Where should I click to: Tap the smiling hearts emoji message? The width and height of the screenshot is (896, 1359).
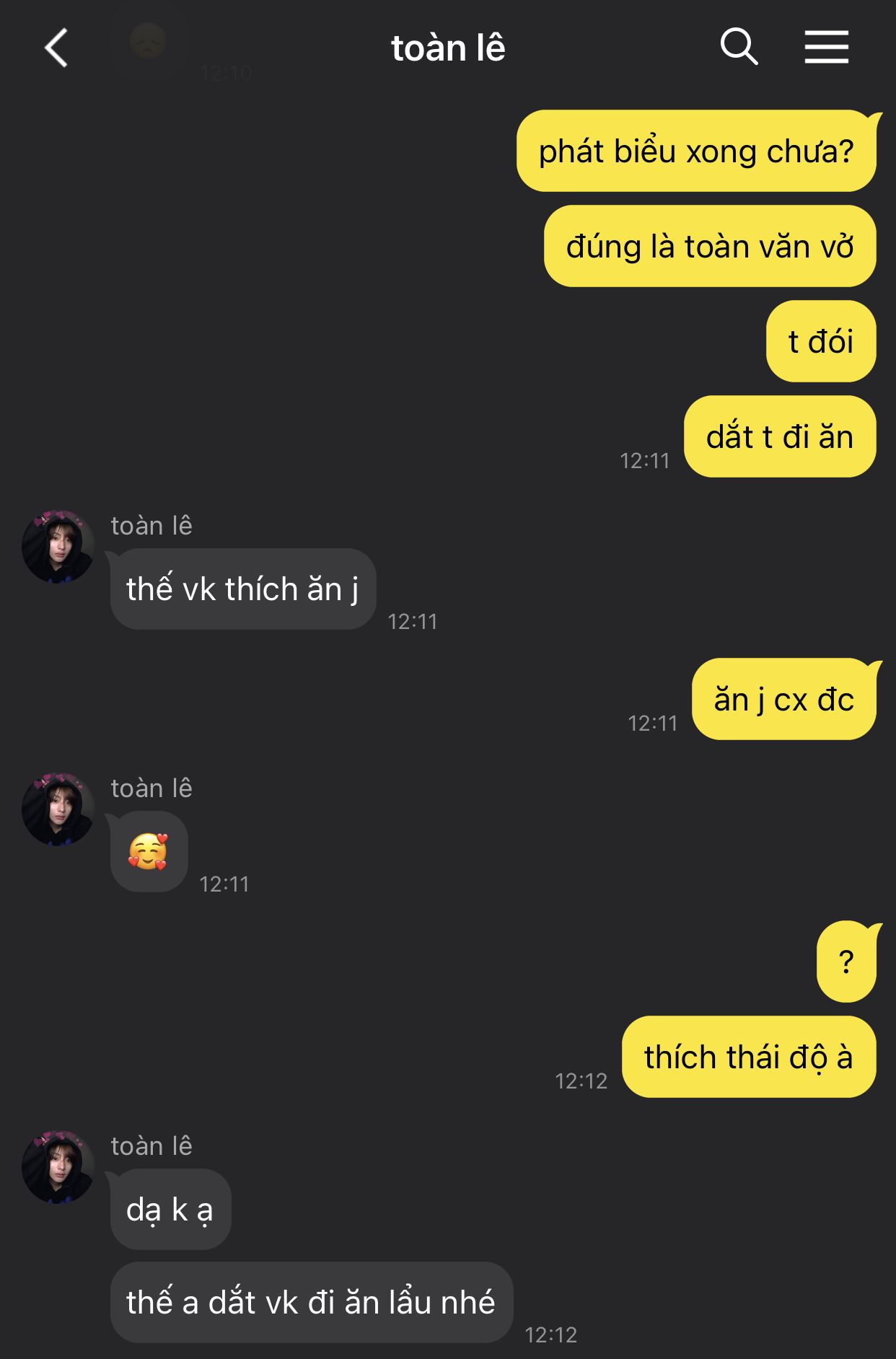click(149, 851)
